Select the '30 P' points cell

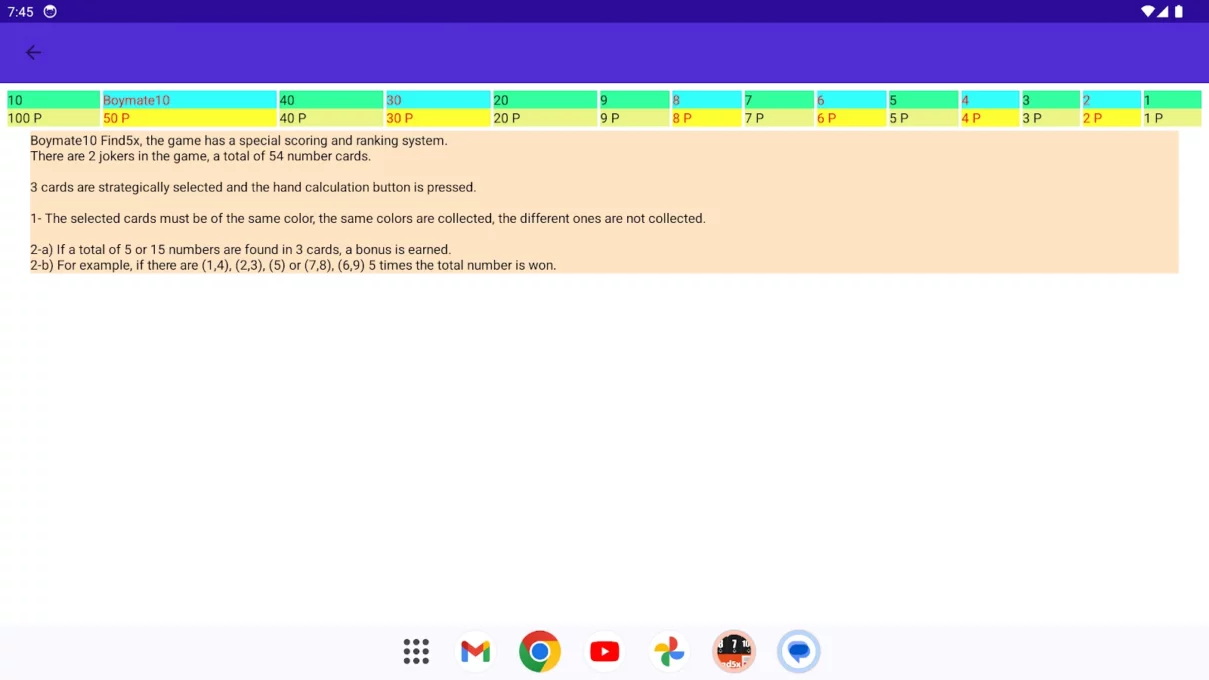pos(438,118)
